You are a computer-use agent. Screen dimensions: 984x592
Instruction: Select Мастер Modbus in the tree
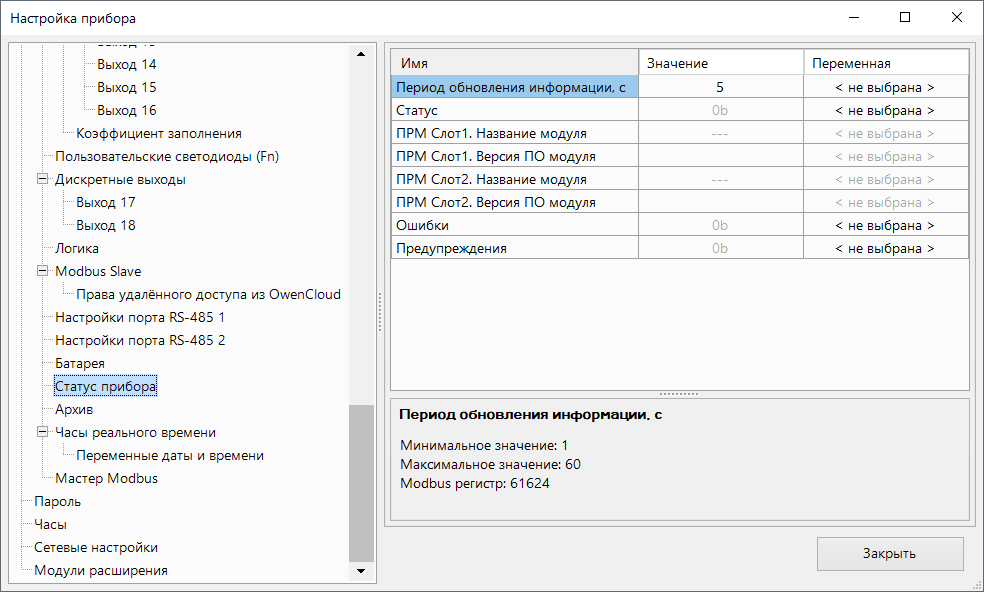point(106,479)
